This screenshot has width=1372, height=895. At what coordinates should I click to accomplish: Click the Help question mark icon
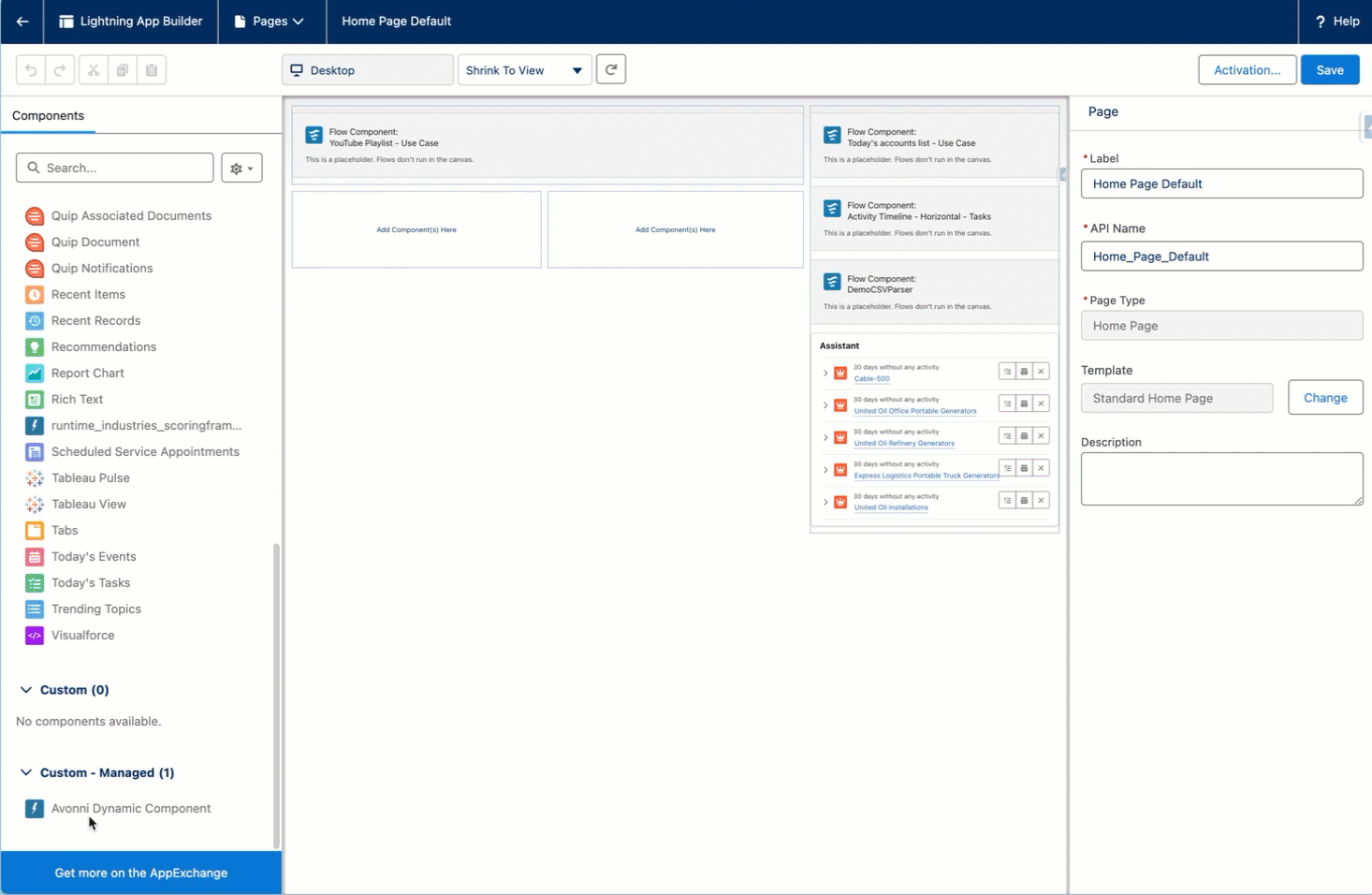[x=1321, y=22]
